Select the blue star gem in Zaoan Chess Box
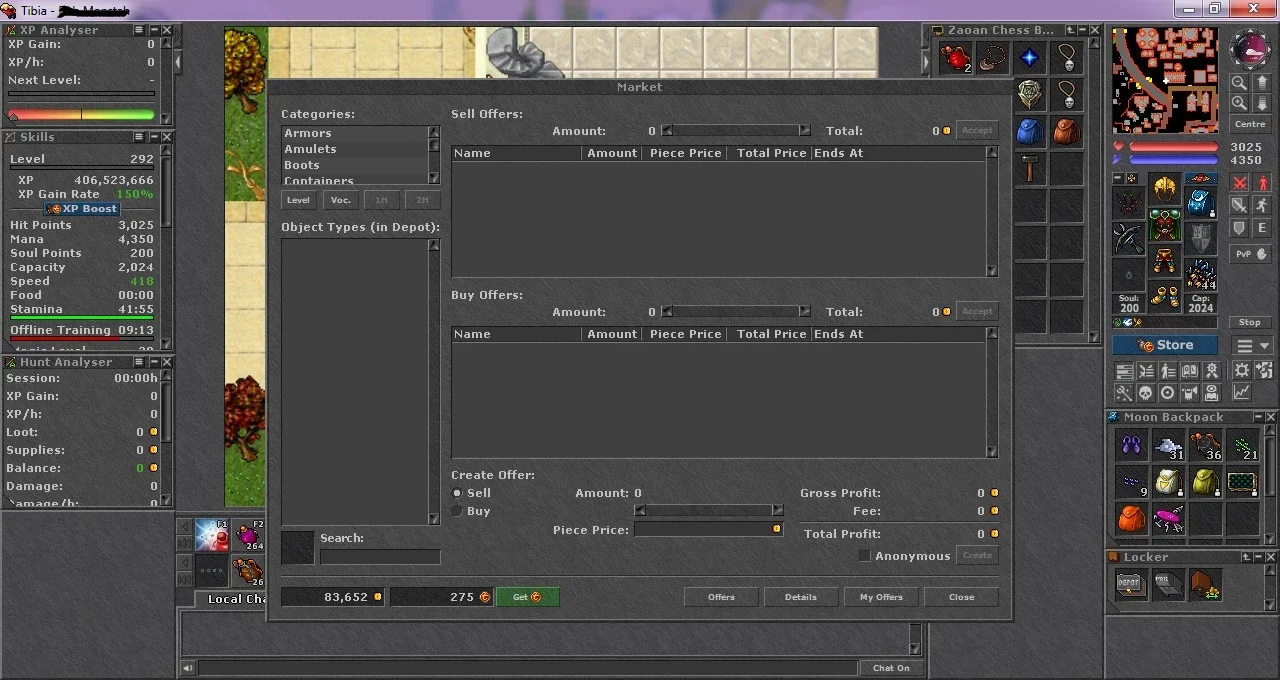The width and height of the screenshot is (1280, 680). tap(1030, 58)
